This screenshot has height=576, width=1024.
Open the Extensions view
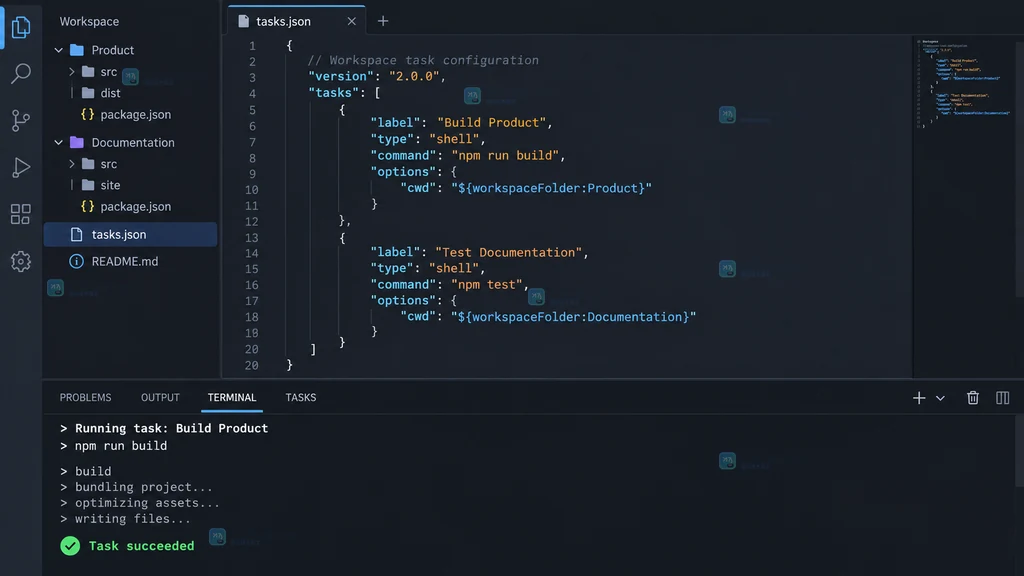pos(21,214)
